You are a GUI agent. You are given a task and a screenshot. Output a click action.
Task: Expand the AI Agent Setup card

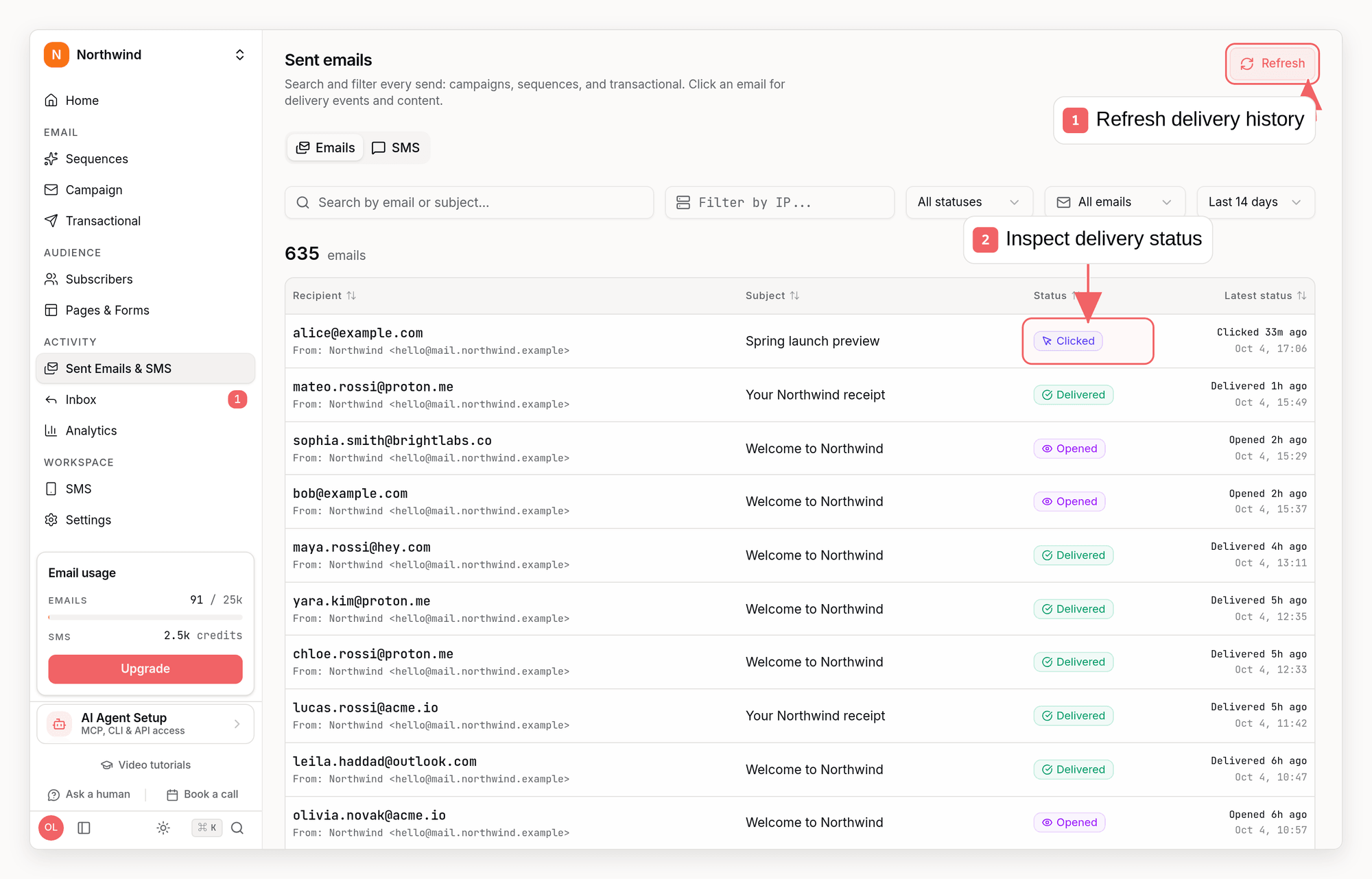[145, 724]
